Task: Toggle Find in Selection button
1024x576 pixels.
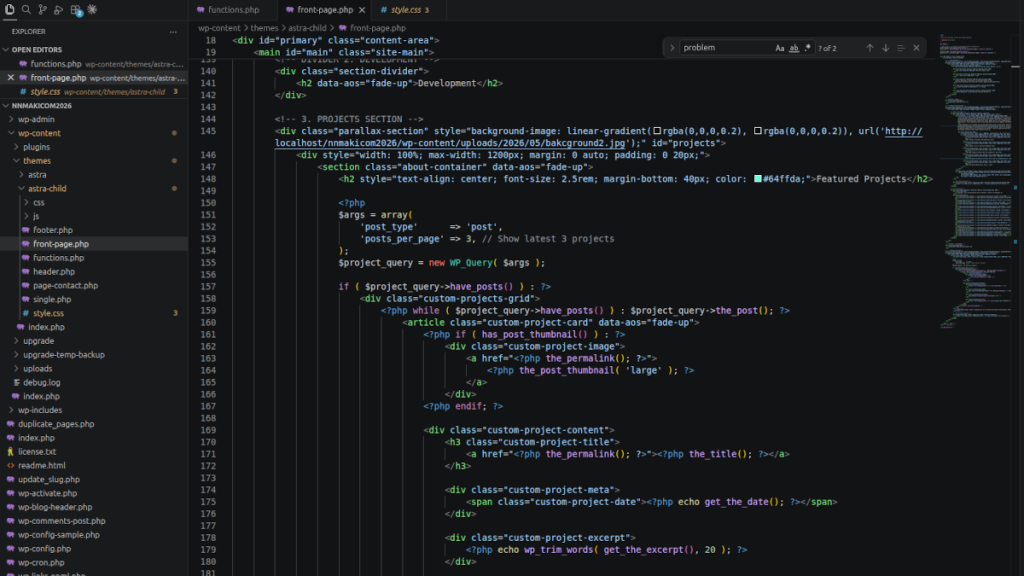Action: click(x=901, y=48)
